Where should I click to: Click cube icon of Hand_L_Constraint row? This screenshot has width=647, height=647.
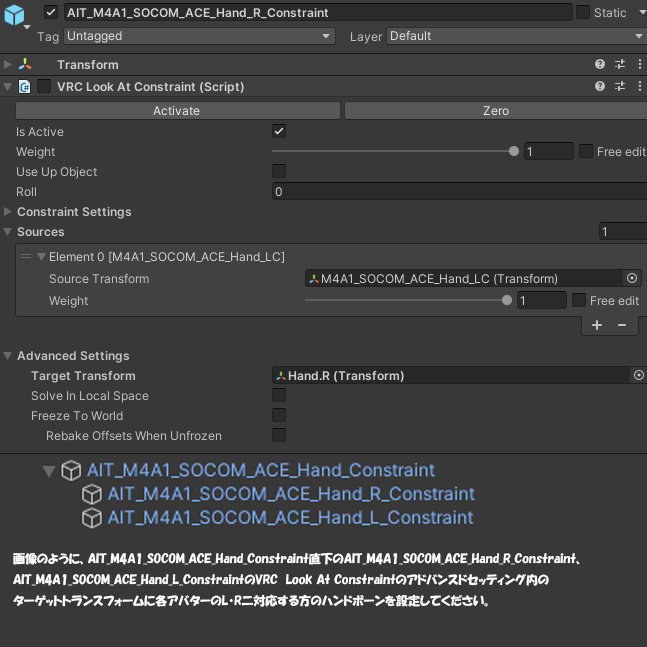tap(92, 517)
